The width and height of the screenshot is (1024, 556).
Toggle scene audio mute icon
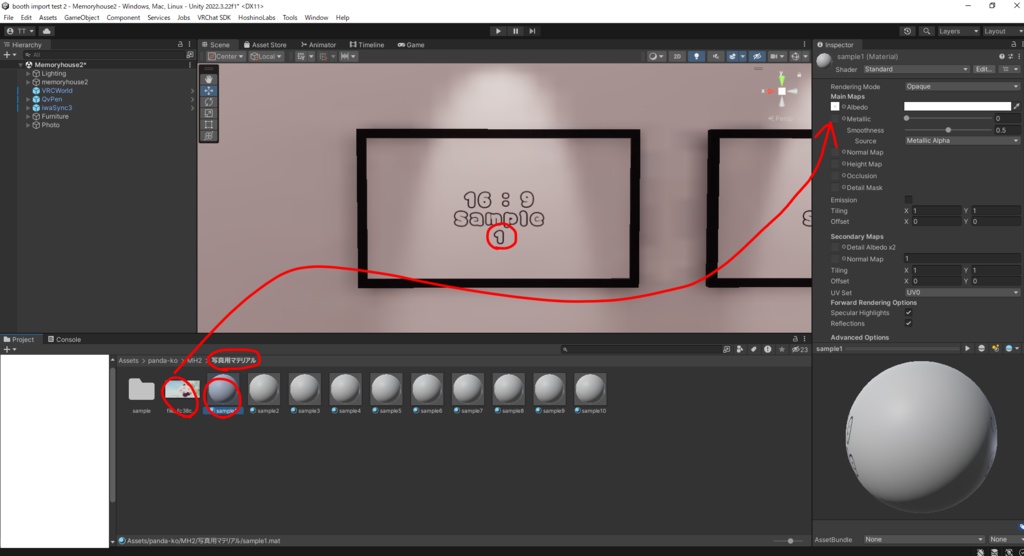[x=716, y=56]
